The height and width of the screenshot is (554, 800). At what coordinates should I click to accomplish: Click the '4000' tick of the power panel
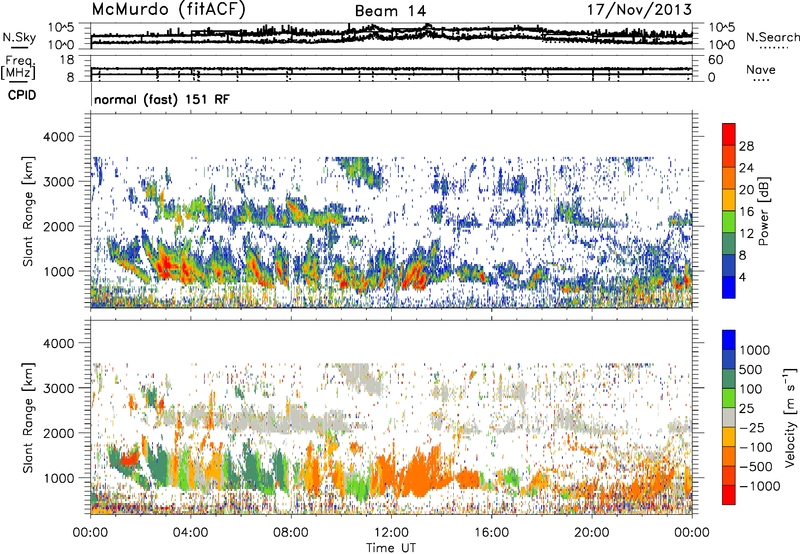(58, 137)
